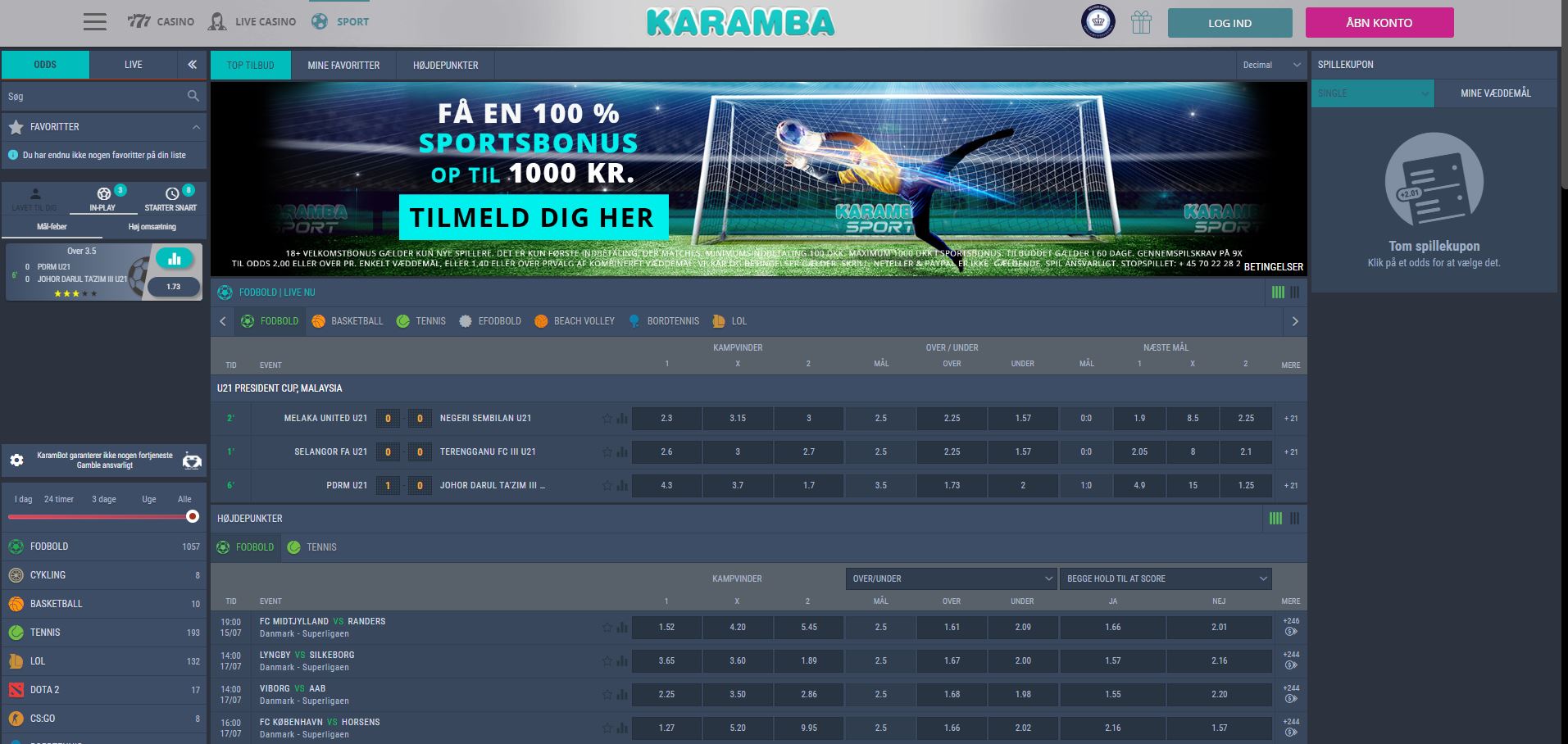Select the Høj omsætning filter

(x=152, y=227)
